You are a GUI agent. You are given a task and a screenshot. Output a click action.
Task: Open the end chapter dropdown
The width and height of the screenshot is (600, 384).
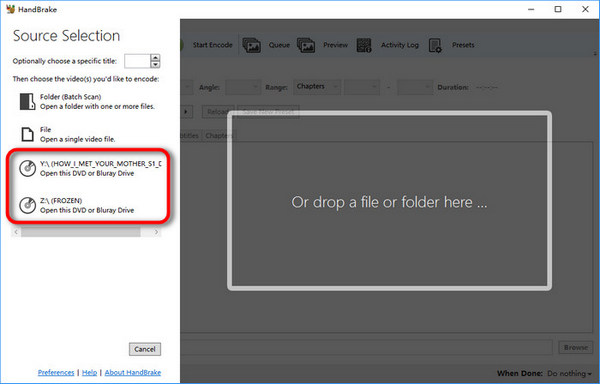(415, 87)
